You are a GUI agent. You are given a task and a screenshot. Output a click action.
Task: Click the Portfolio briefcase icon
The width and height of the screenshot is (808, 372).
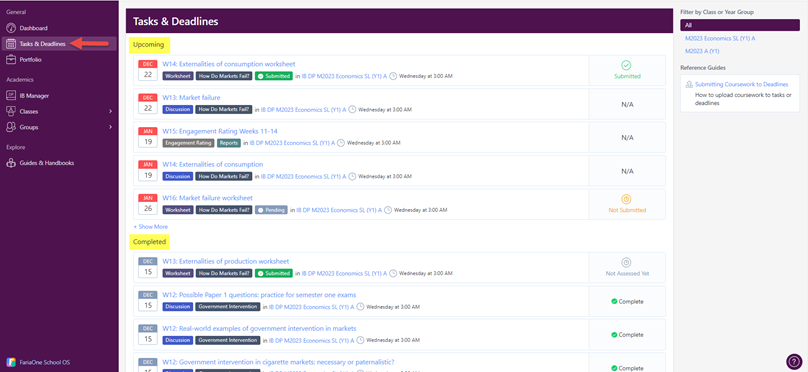pyautogui.click(x=10, y=60)
